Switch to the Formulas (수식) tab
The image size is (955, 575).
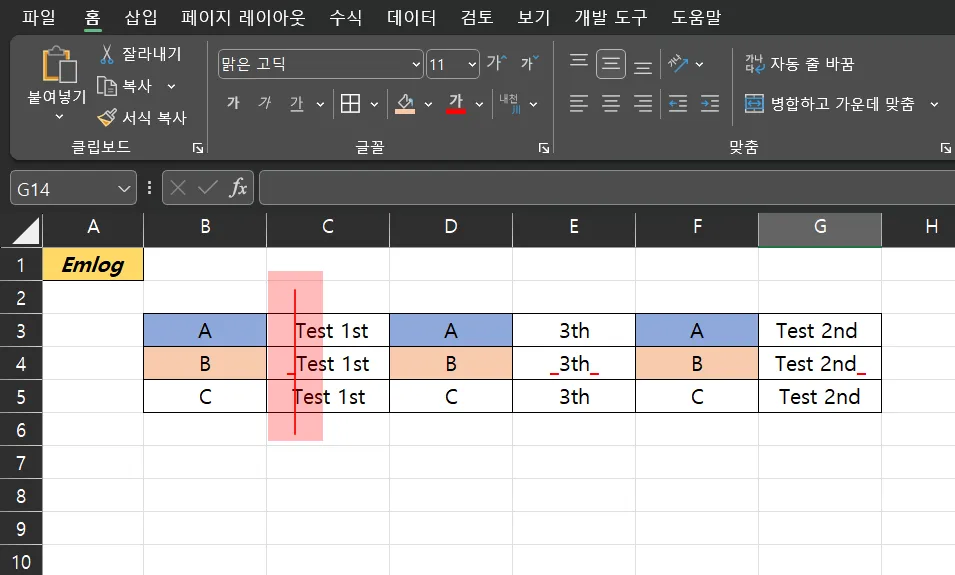[346, 17]
